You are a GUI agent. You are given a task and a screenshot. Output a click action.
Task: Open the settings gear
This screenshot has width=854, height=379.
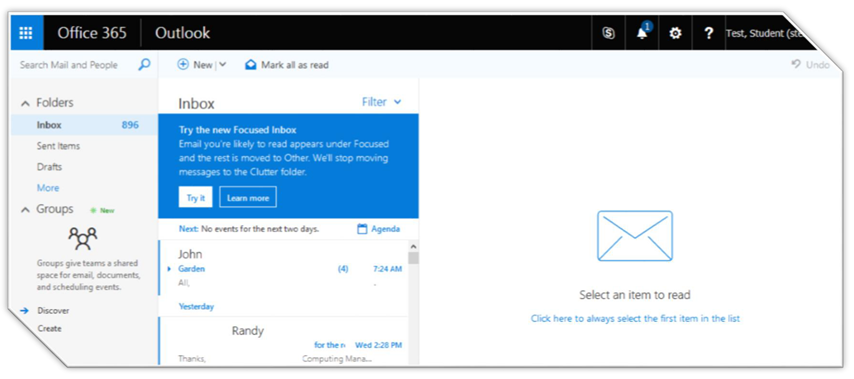tap(675, 33)
